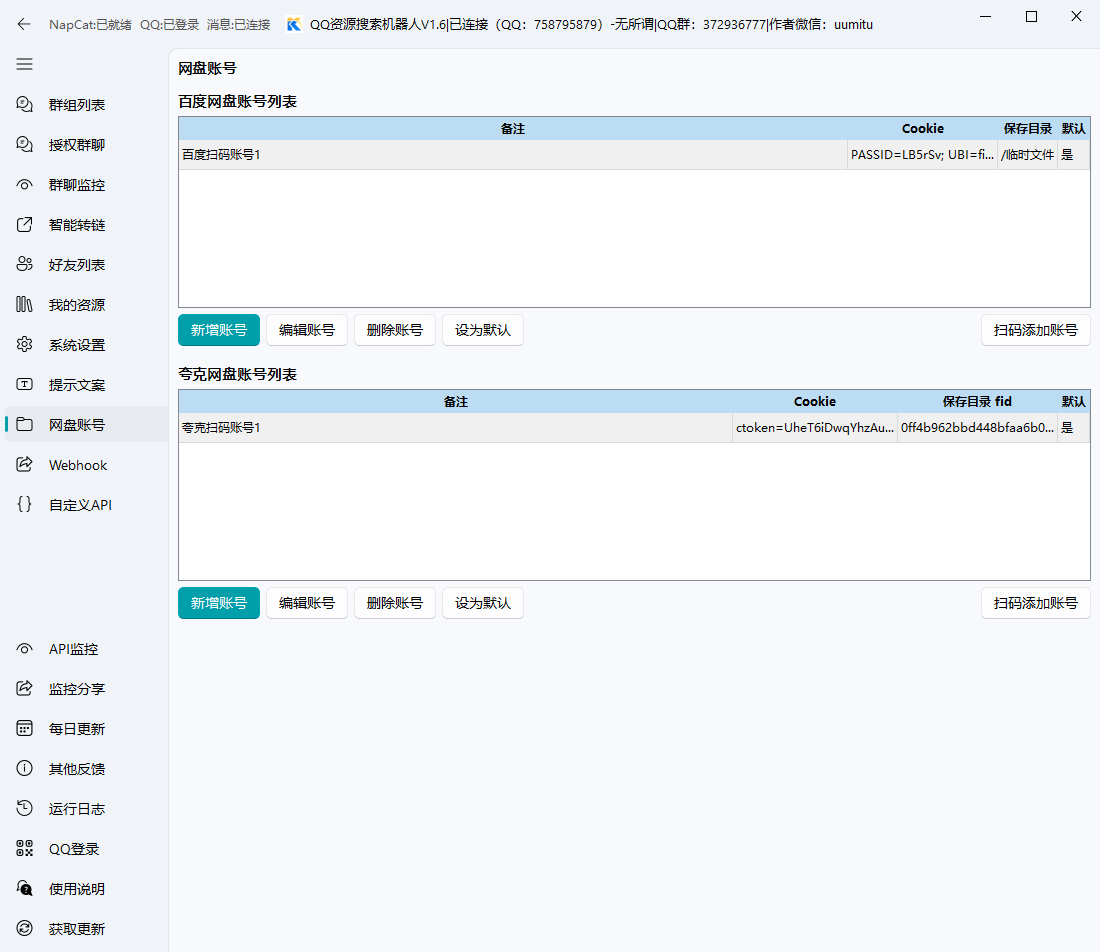The width and height of the screenshot is (1100, 952).
Task: Click the 提示文案 text box icon
Action: pyautogui.click(x=25, y=384)
